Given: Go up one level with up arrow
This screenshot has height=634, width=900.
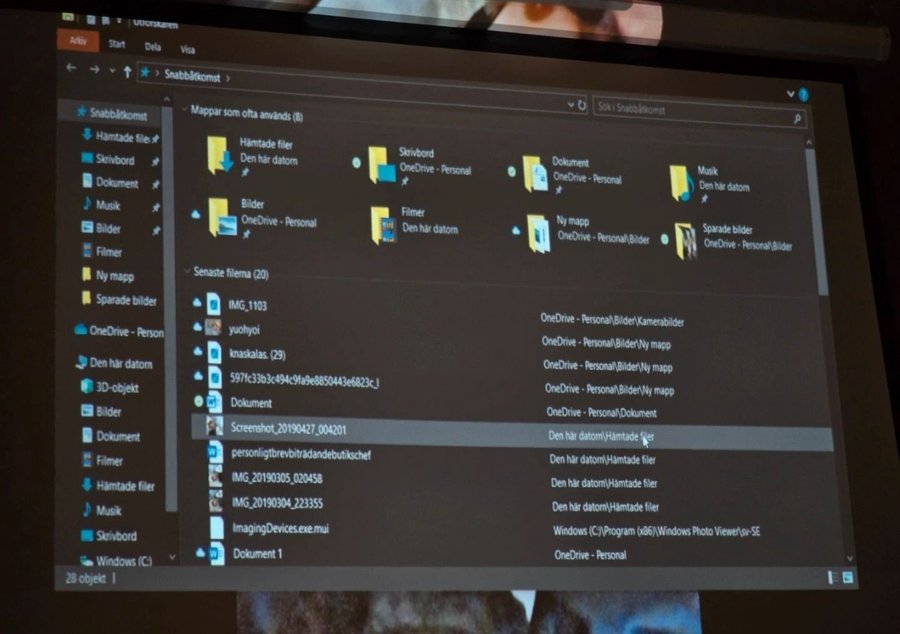Looking at the screenshot, I should [127, 71].
